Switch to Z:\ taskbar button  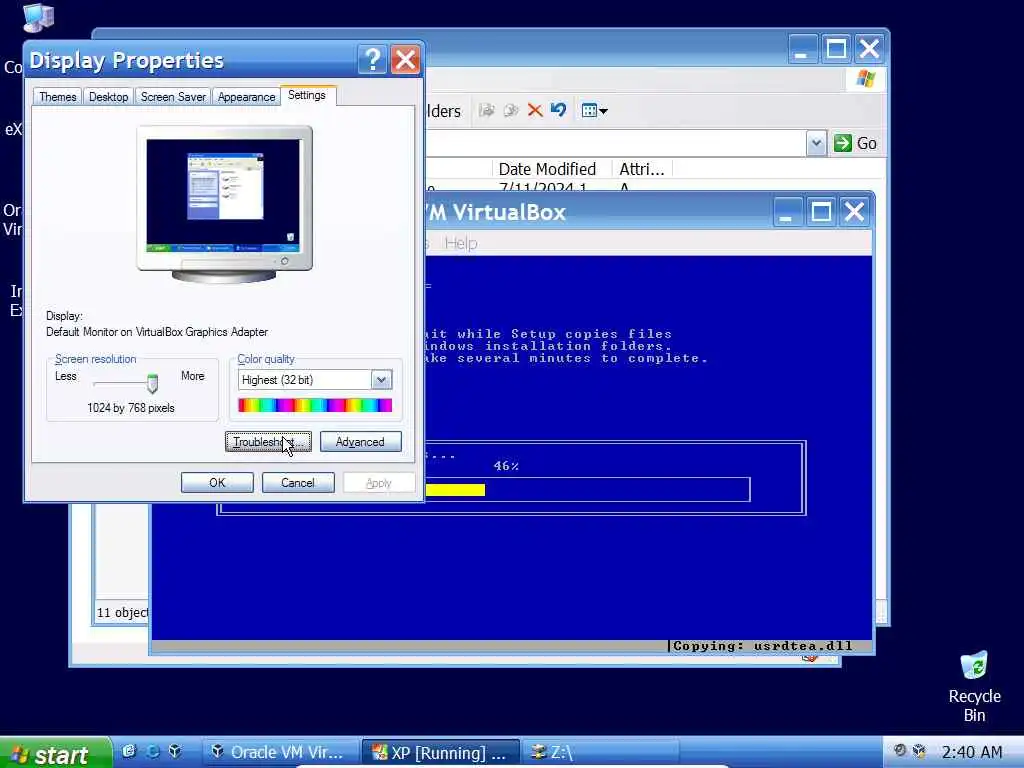point(601,753)
